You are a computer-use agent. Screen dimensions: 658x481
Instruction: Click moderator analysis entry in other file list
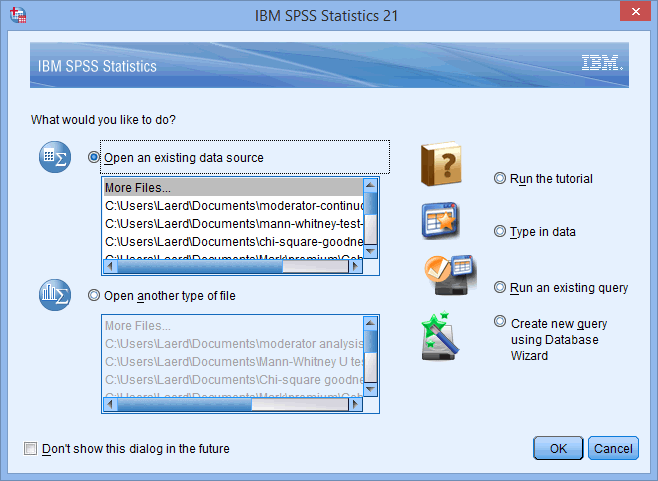233,344
